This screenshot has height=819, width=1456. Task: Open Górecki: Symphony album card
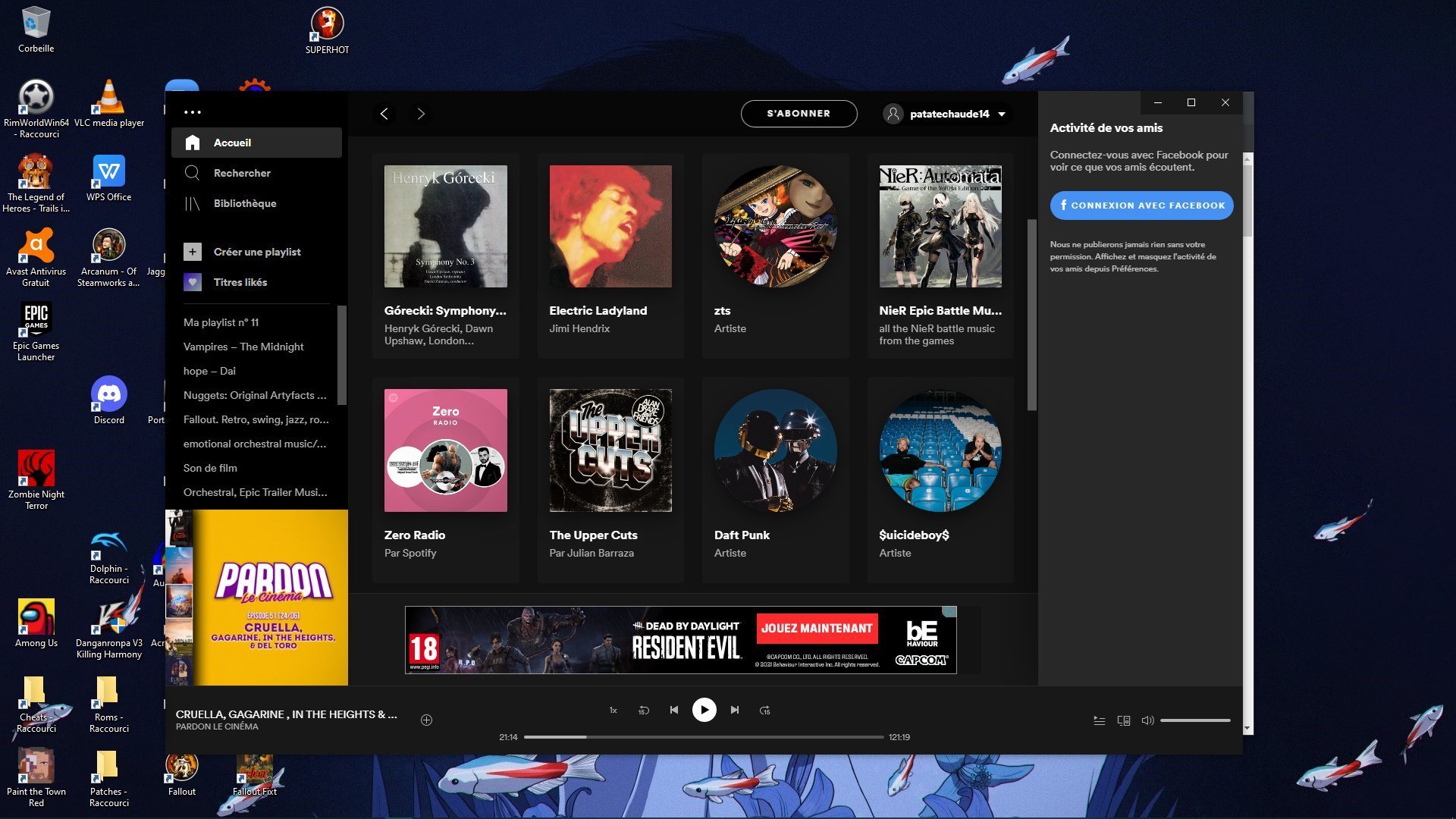[x=445, y=256]
